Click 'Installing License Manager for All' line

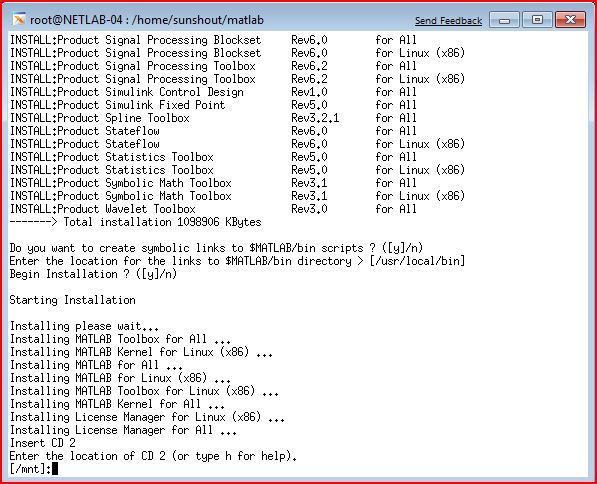click(123, 430)
